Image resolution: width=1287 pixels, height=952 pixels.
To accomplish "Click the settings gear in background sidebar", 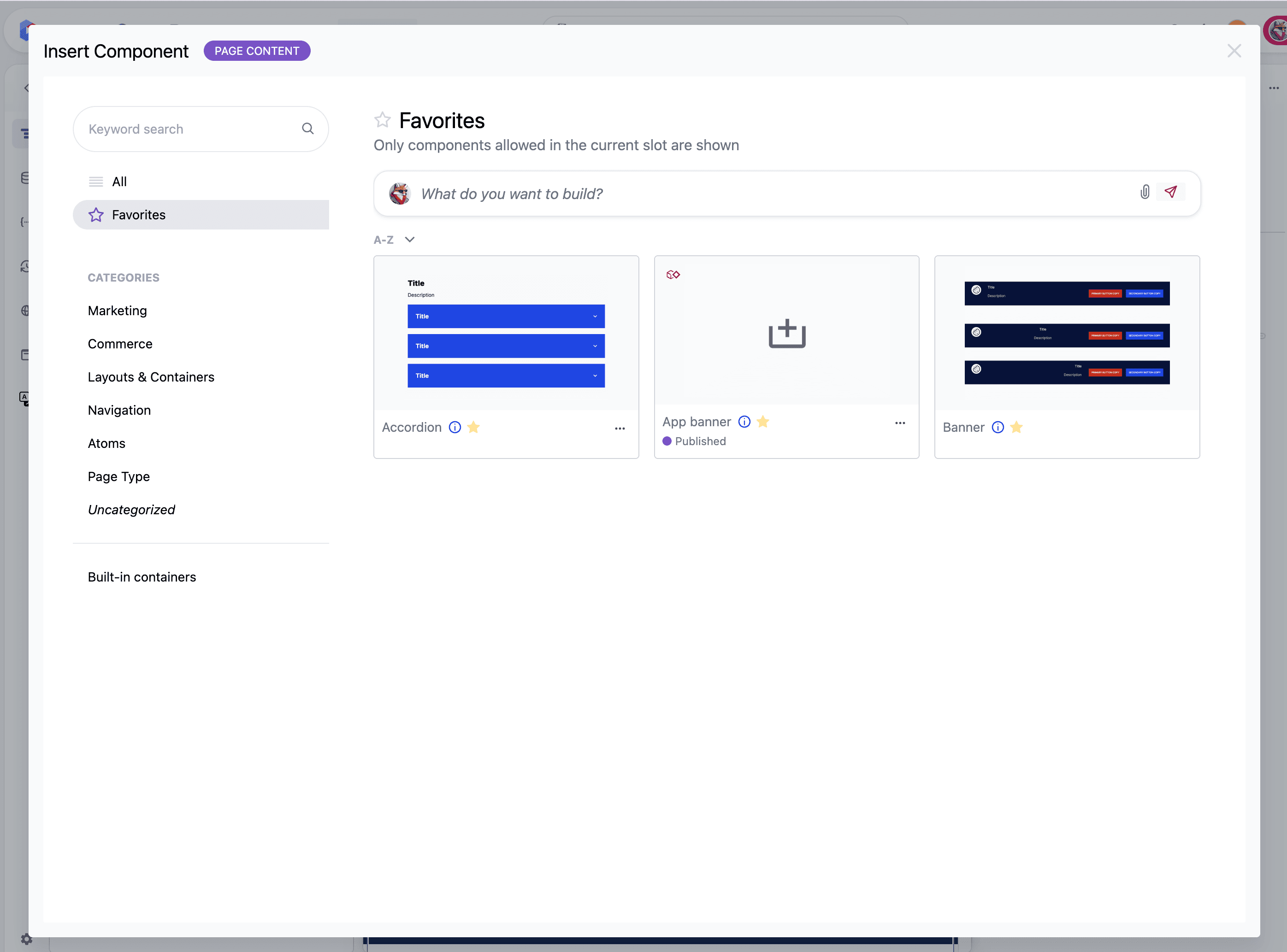I will 27,939.
